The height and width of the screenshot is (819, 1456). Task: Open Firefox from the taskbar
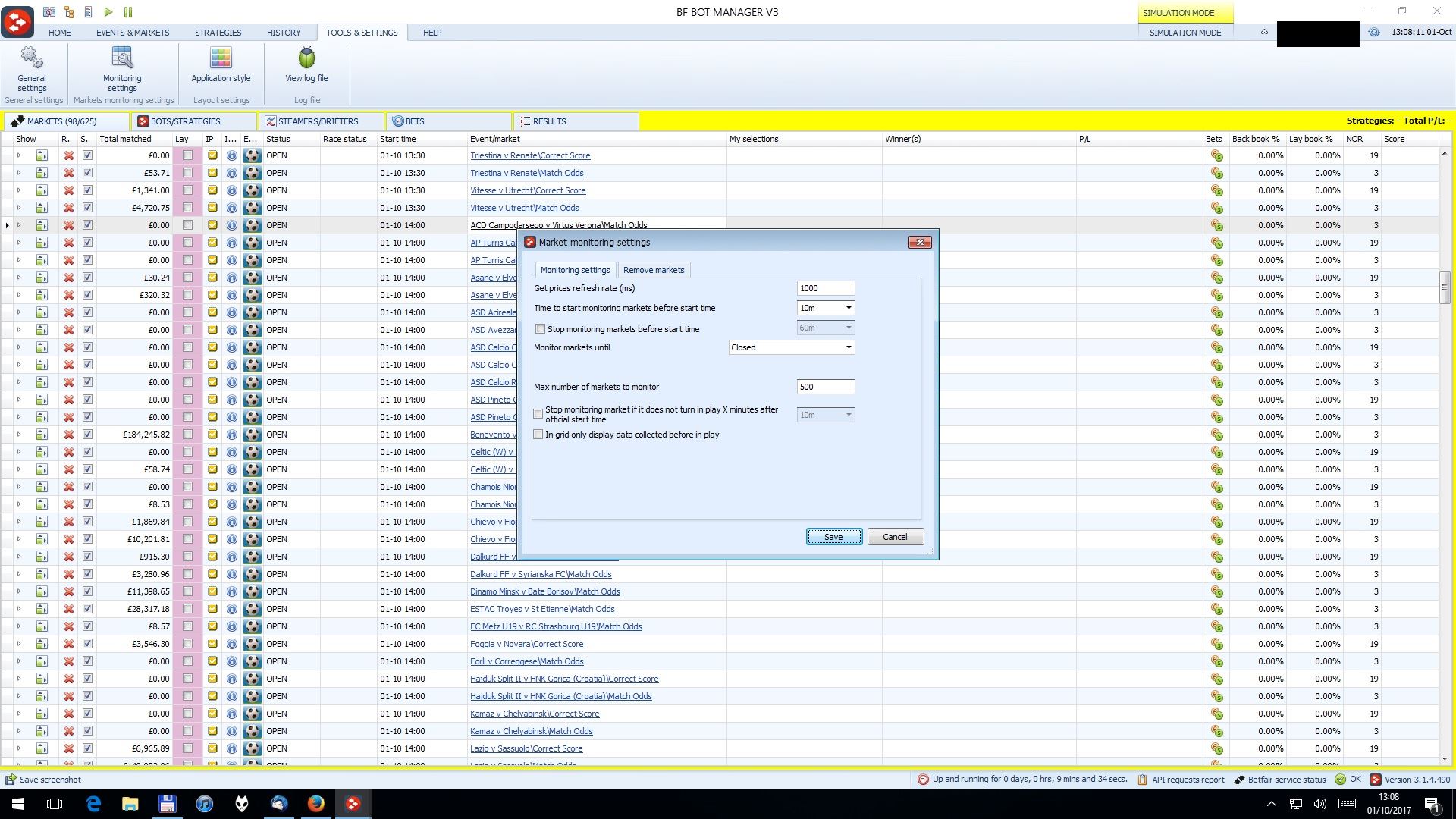[316, 804]
